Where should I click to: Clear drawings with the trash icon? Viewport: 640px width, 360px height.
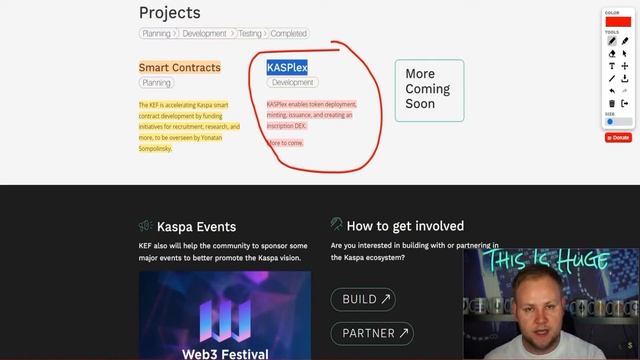tap(611, 104)
